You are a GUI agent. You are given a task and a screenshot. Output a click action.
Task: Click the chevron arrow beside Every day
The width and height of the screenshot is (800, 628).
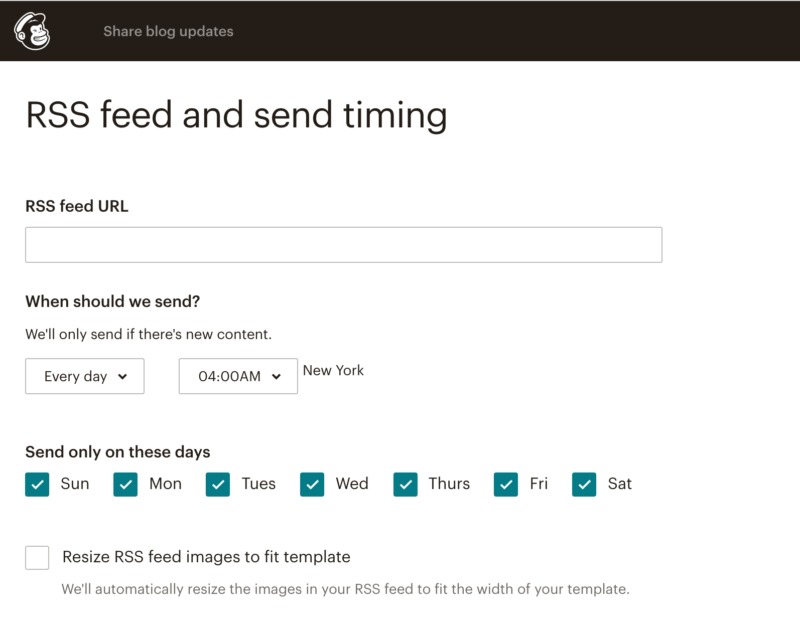123,377
